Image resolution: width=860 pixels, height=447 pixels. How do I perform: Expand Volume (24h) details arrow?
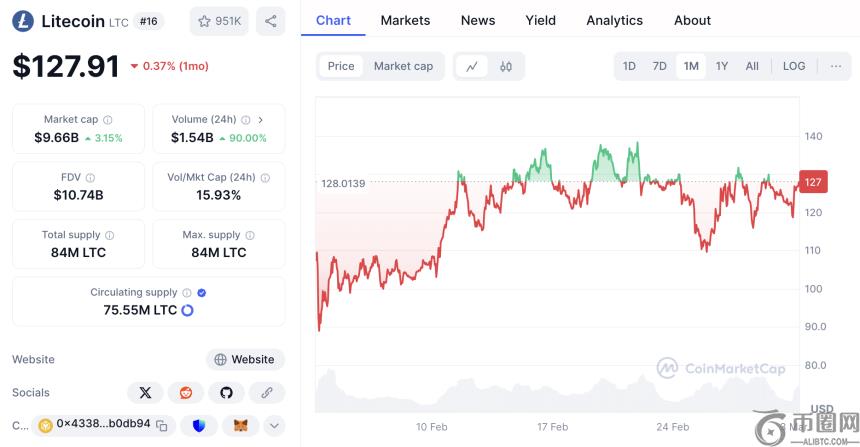pyautogui.click(x=261, y=120)
